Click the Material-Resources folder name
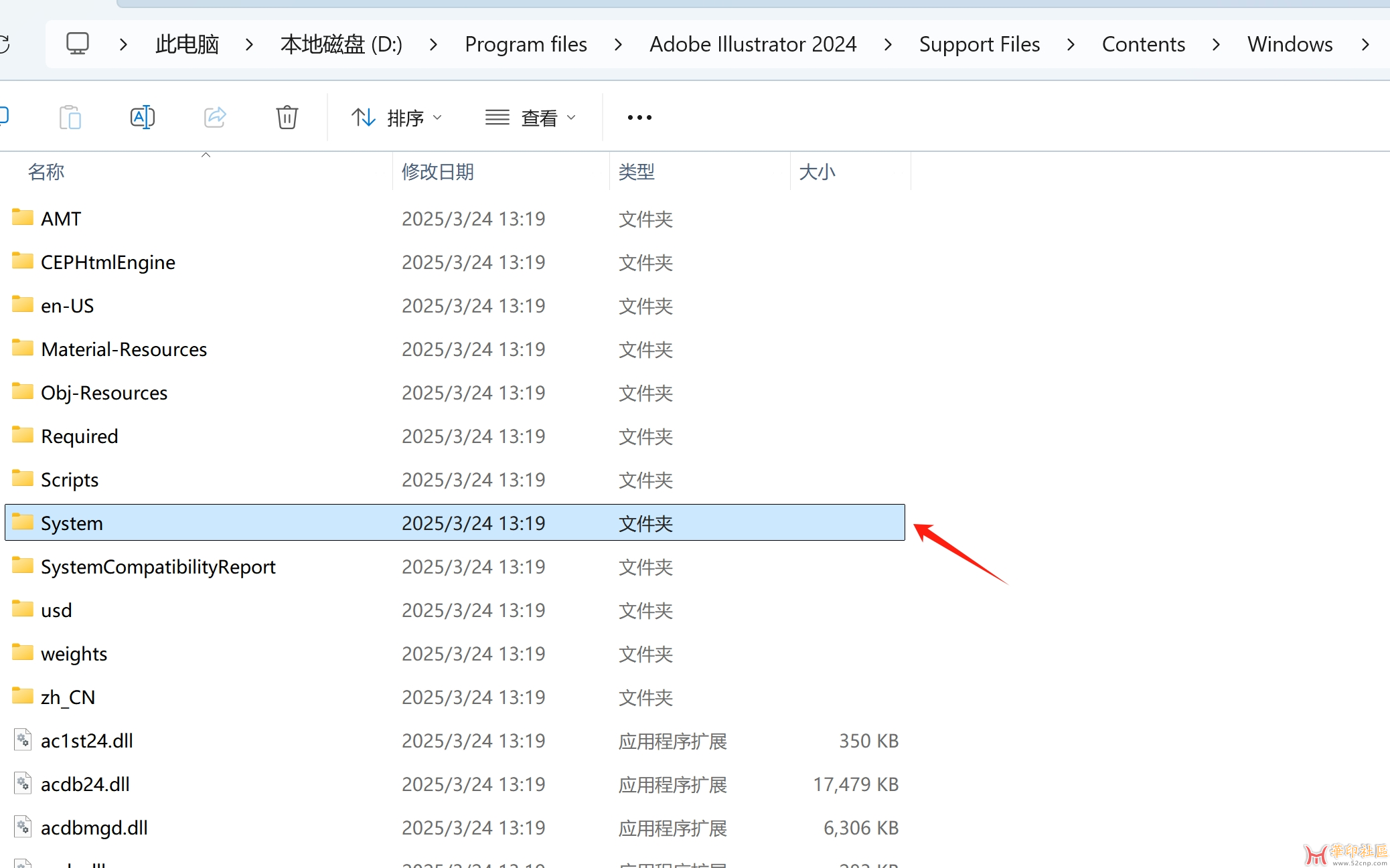The height and width of the screenshot is (868, 1390). tap(124, 349)
